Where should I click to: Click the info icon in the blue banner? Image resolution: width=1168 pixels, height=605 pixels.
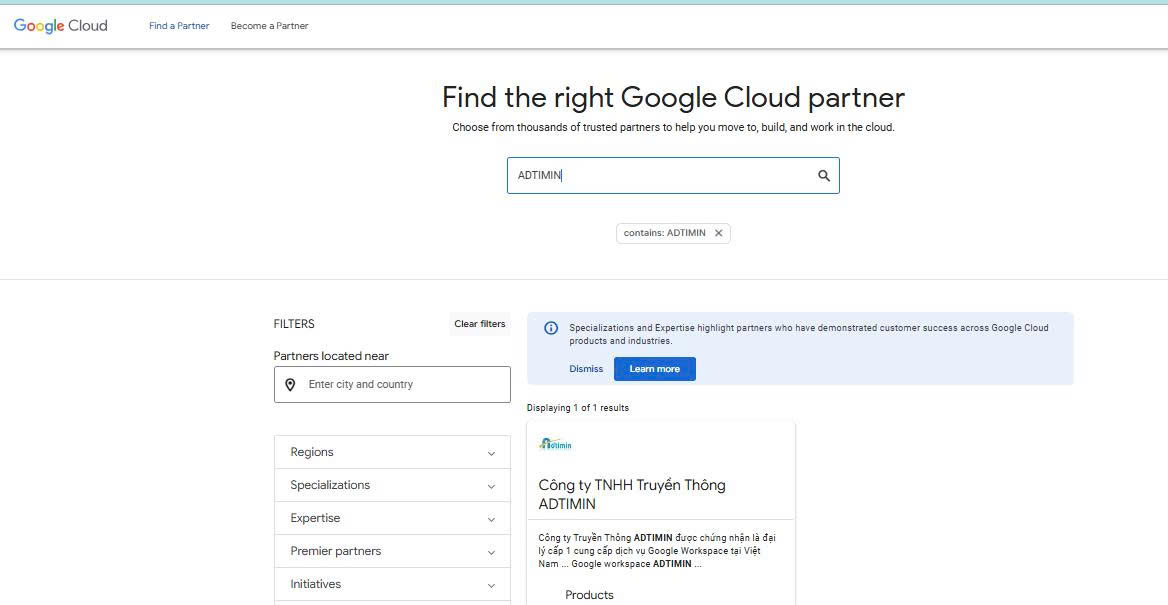click(551, 329)
